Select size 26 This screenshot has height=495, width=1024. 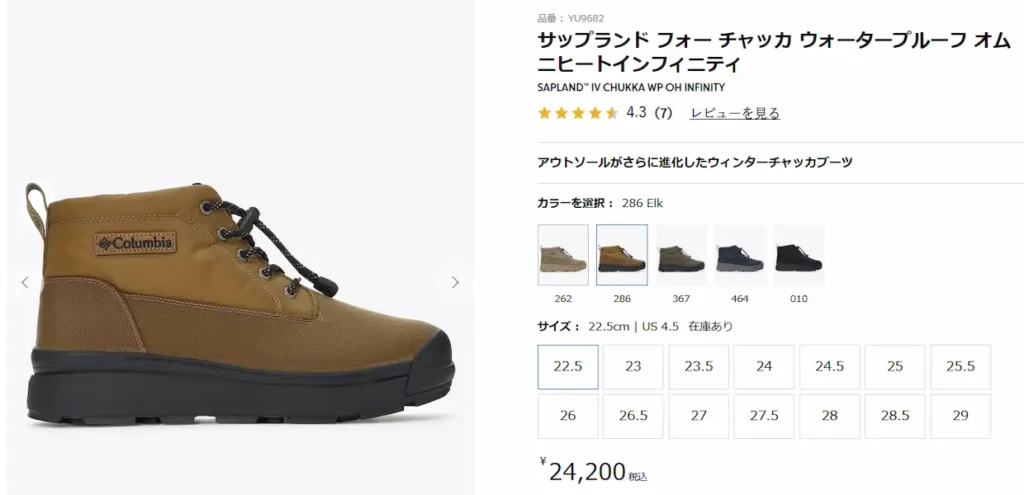(568, 416)
